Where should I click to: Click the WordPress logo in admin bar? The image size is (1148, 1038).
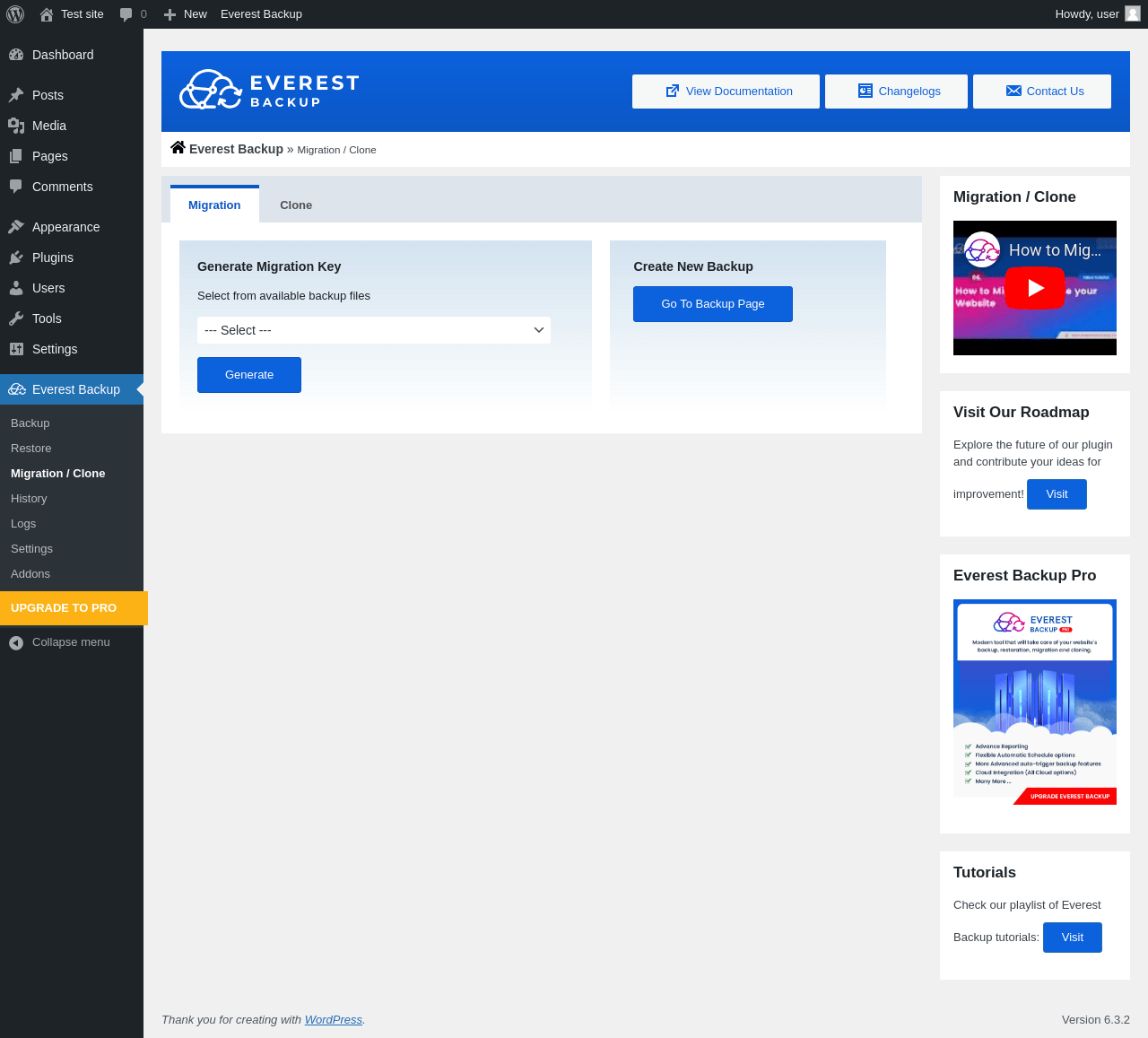pyautogui.click(x=15, y=14)
